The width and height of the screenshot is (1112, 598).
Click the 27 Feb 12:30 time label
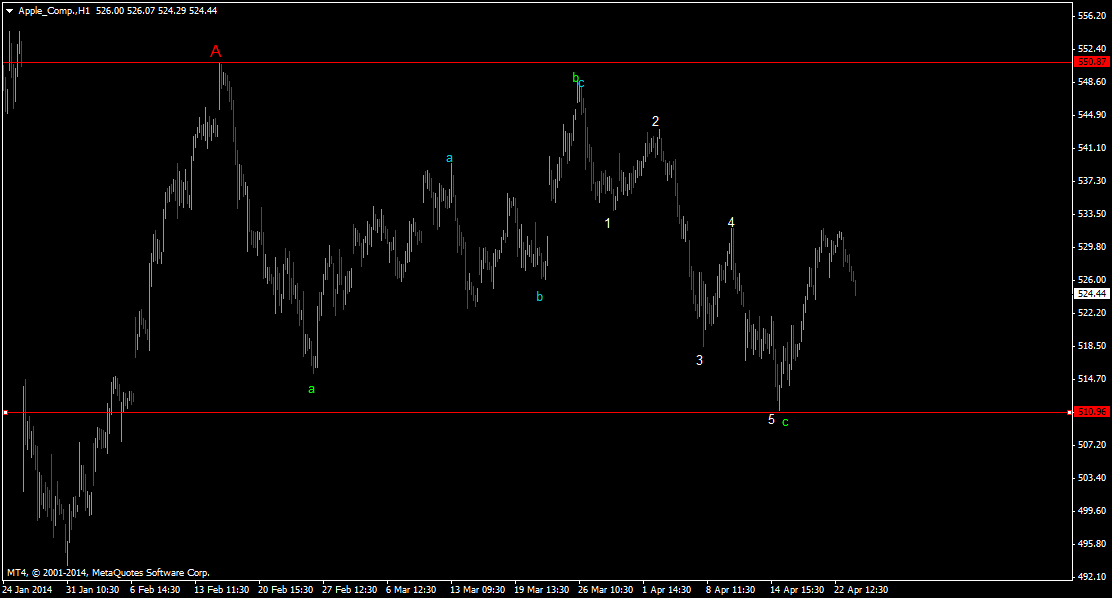(350, 589)
